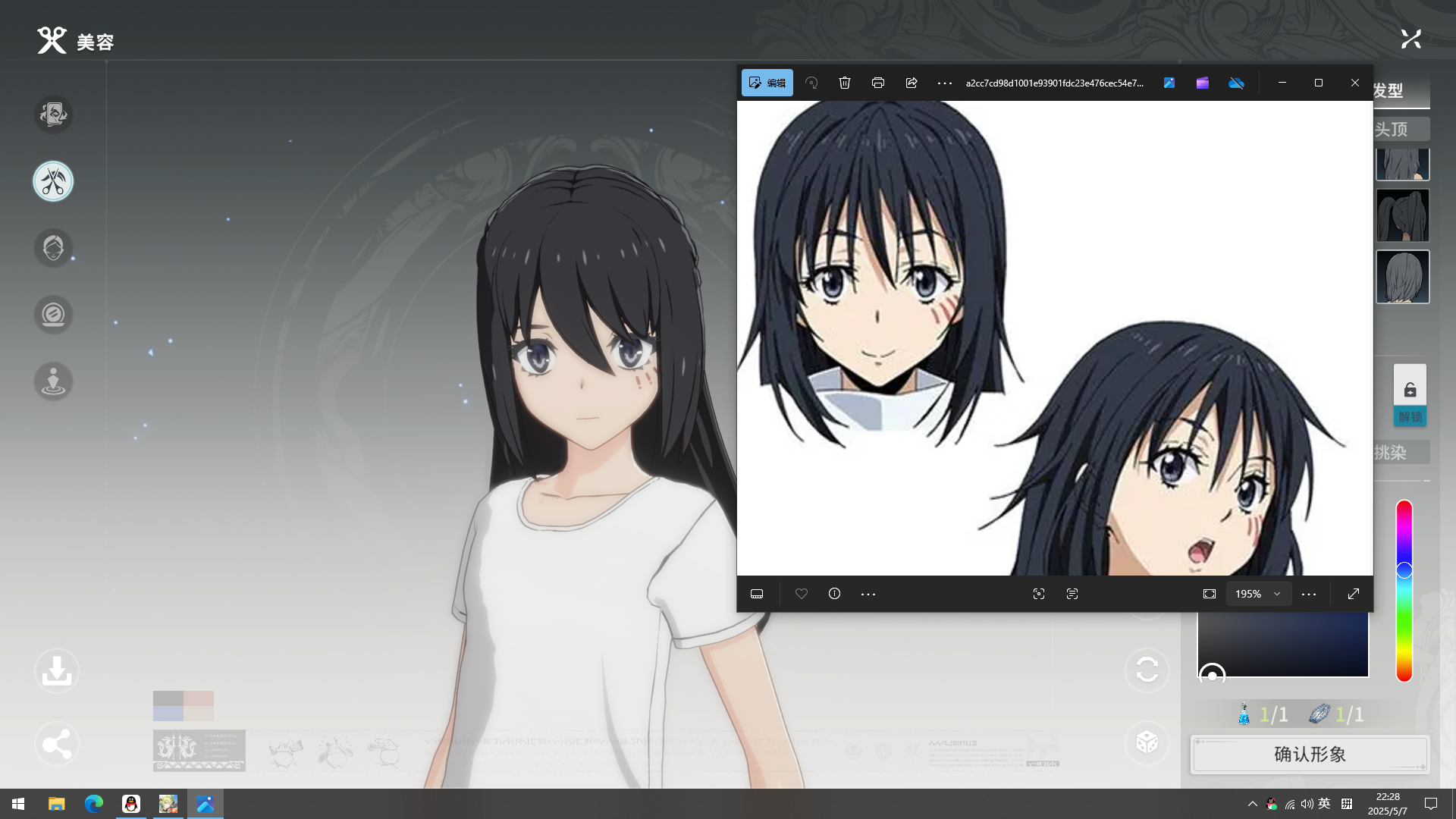Viewport: 1456px width, 819px height.
Task: Expand hidden system tray icons
Action: coord(1252,804)
